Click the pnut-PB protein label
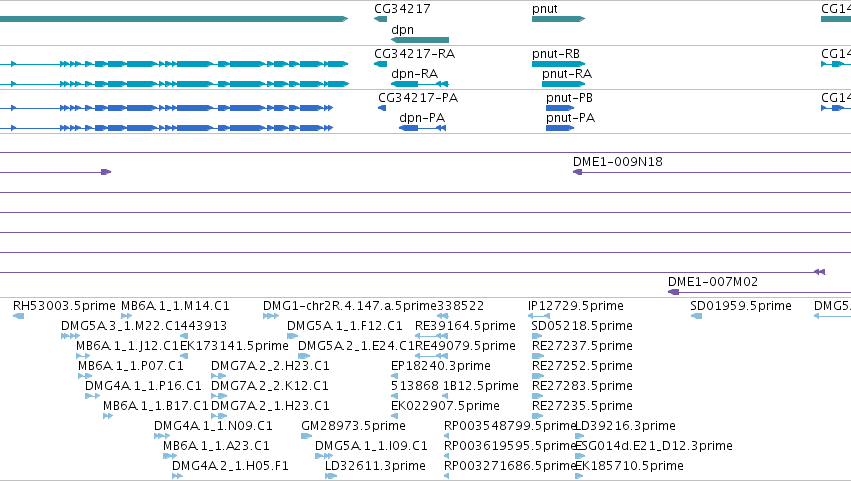This screenshot has width=851, height=481. pyautogui.click(x=569, y=98)
